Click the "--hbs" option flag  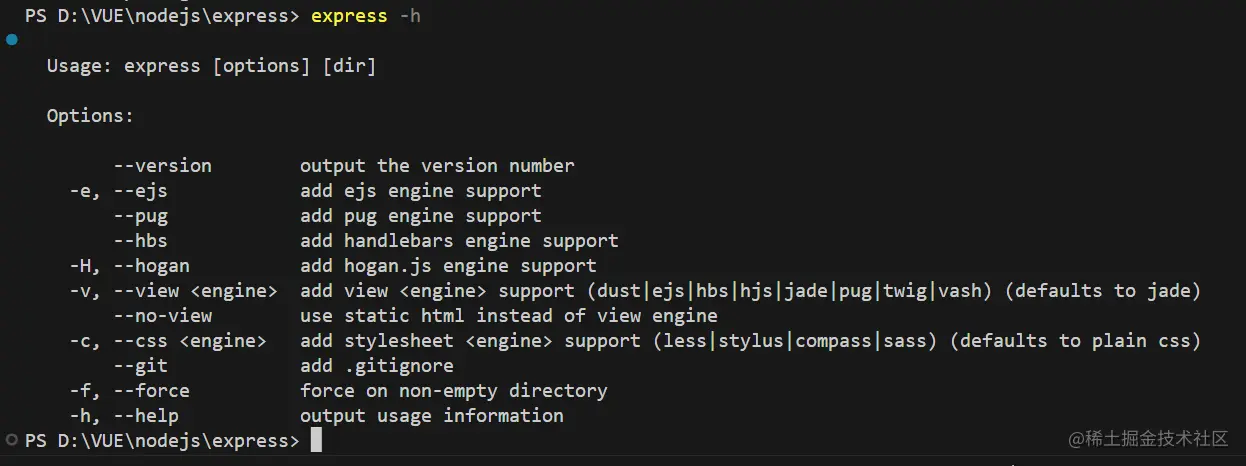click(x=140, y=241)
